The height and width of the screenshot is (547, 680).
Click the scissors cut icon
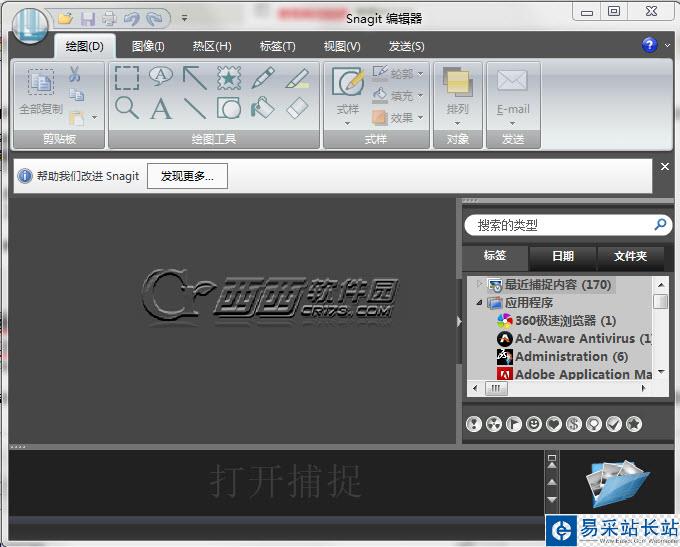click(75, 74)
